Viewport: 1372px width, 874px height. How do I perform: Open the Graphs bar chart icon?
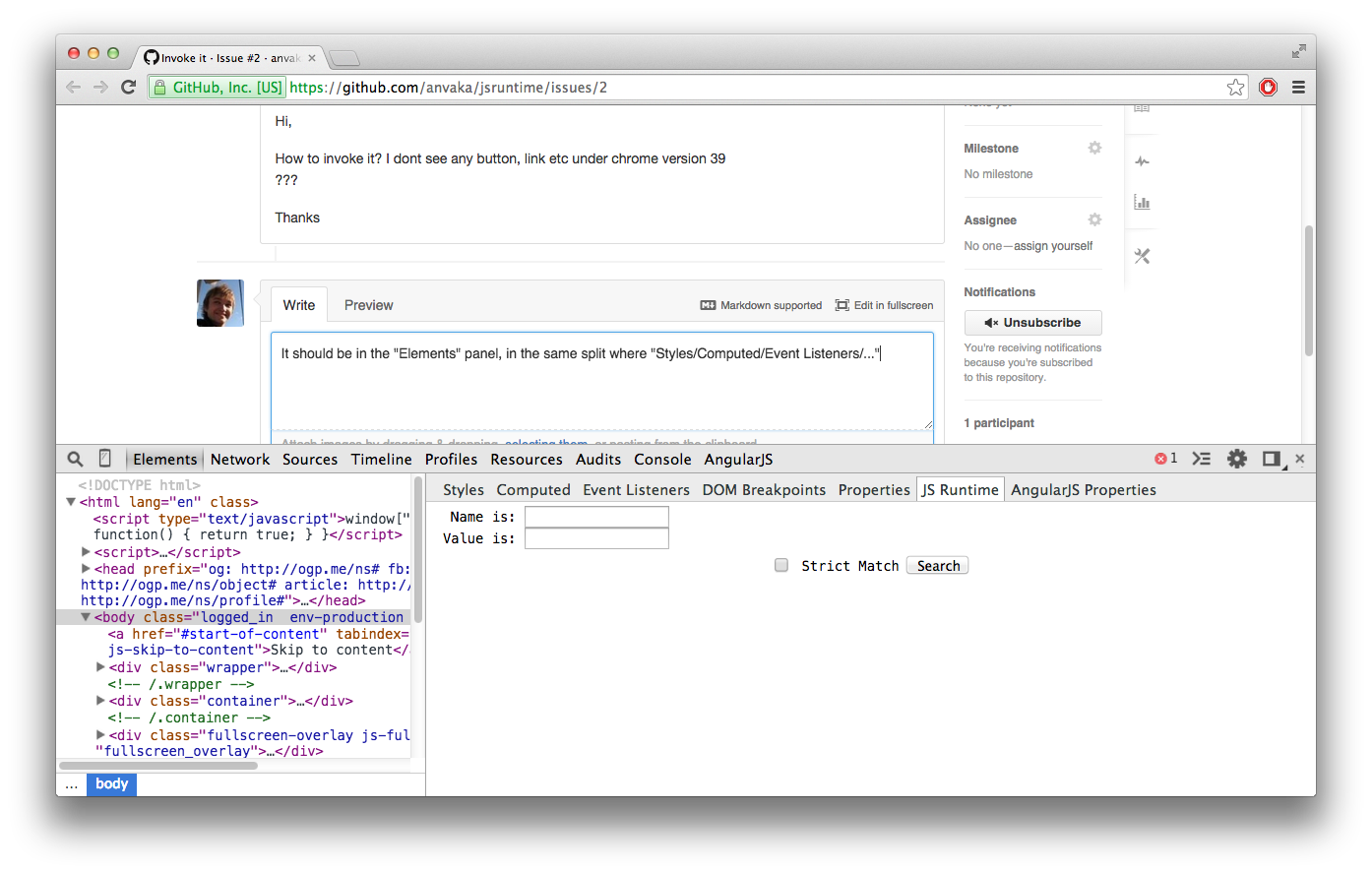pos(1142,203)
